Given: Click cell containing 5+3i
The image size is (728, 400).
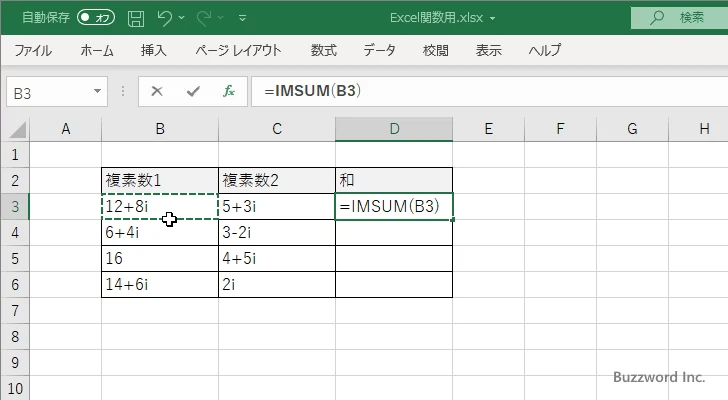Looking at the screenshot, I should 277,206.
